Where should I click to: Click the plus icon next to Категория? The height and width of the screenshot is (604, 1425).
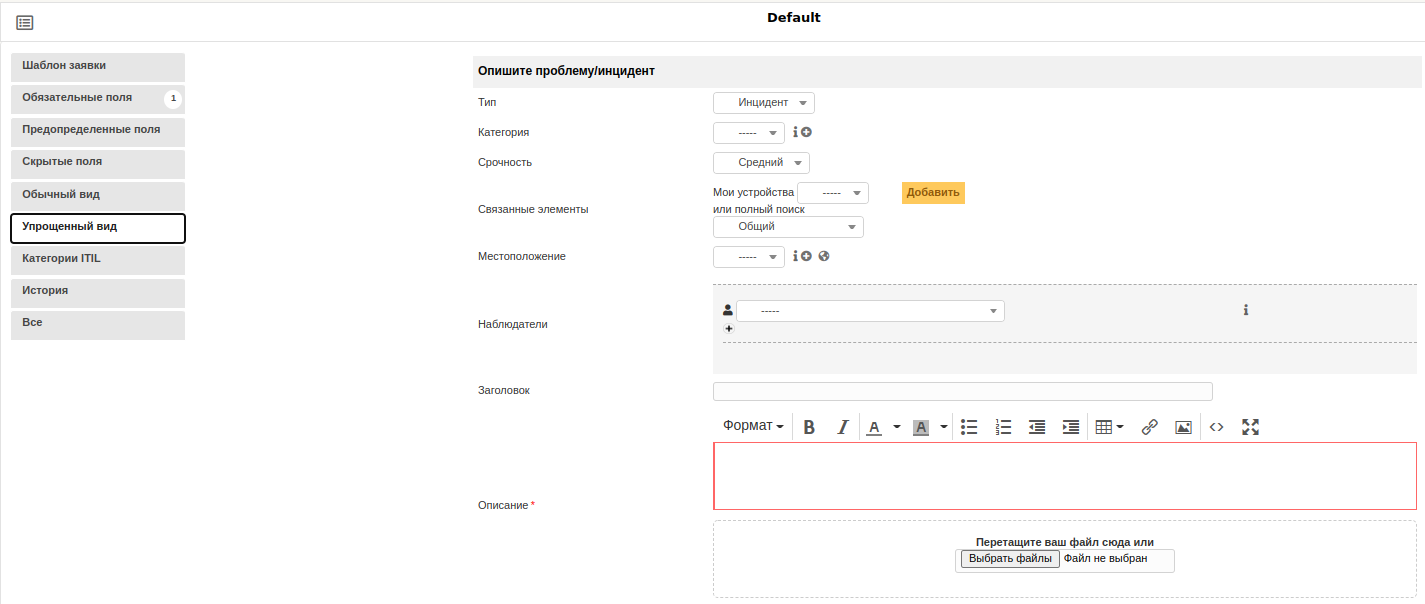click(806, 132)
